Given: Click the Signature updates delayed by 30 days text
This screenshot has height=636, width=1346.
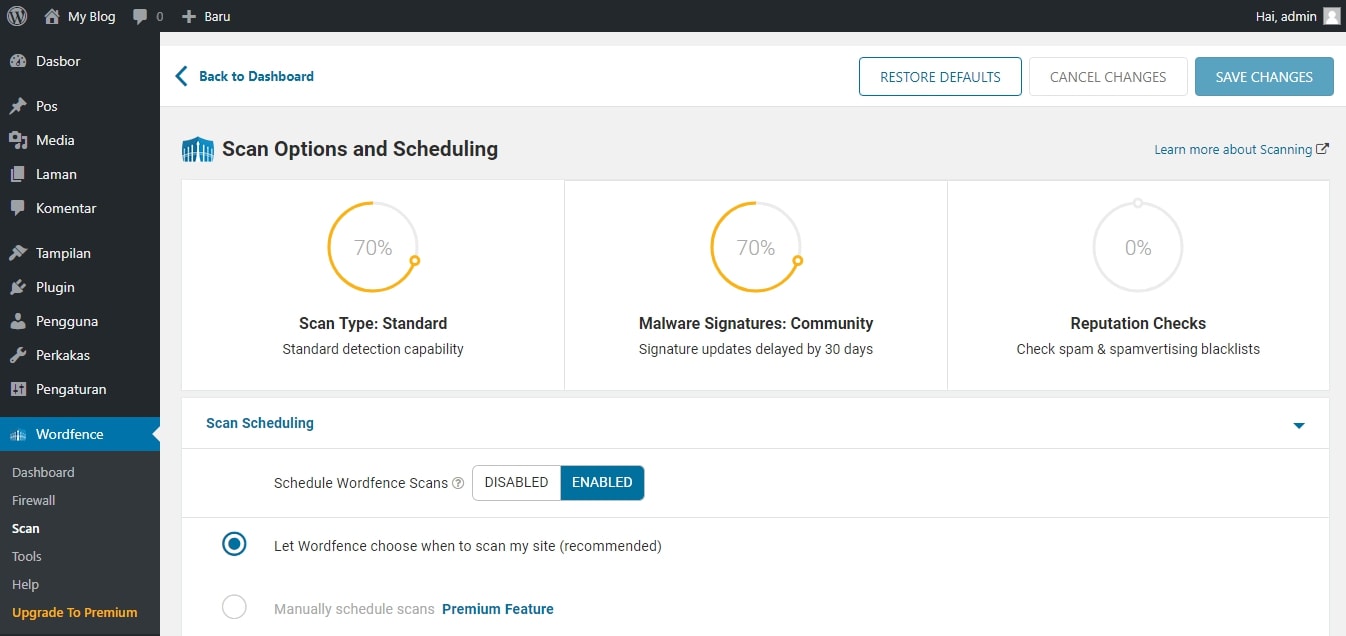Looking at the screenshot, I should (756, 349).
